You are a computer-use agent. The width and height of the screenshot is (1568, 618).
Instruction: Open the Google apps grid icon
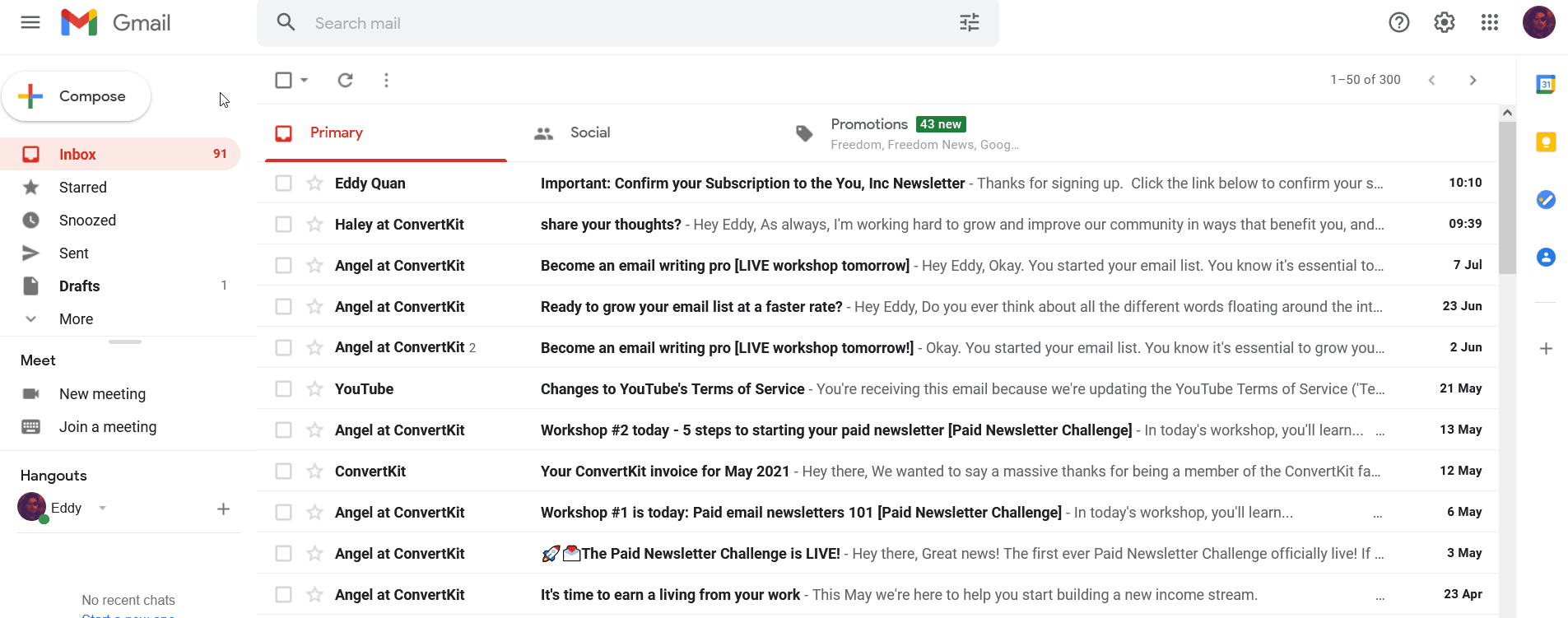click(x=1489, y=22)
